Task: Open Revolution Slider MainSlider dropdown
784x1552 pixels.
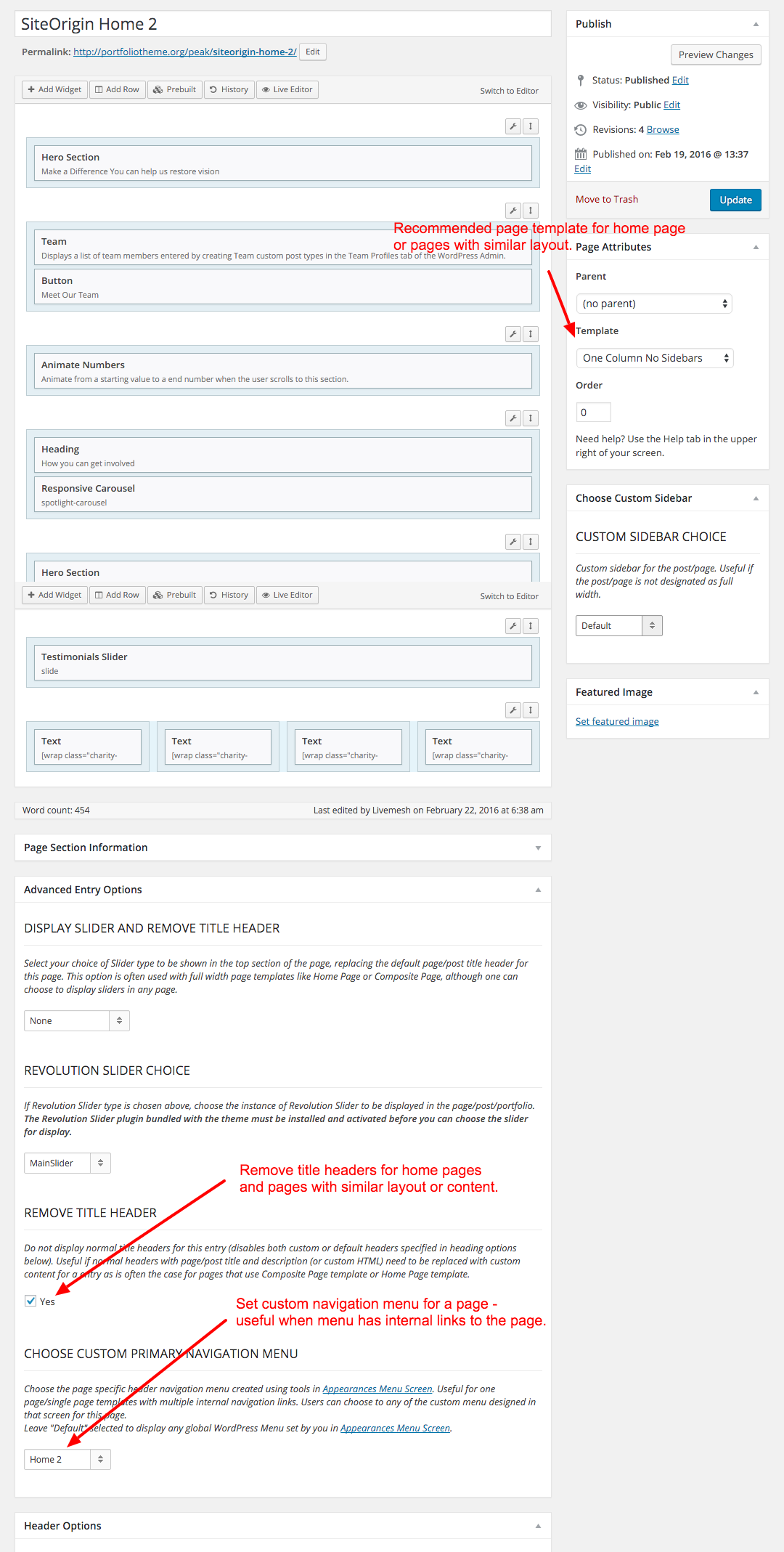Action: (67, 1163)
